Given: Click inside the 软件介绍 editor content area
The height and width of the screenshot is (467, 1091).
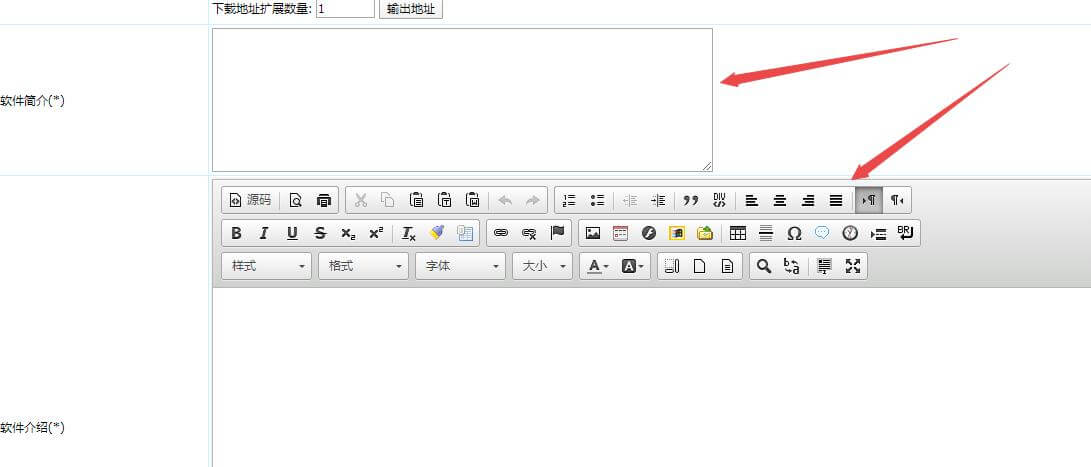Looking at the screenshot, I should point(651,377).
